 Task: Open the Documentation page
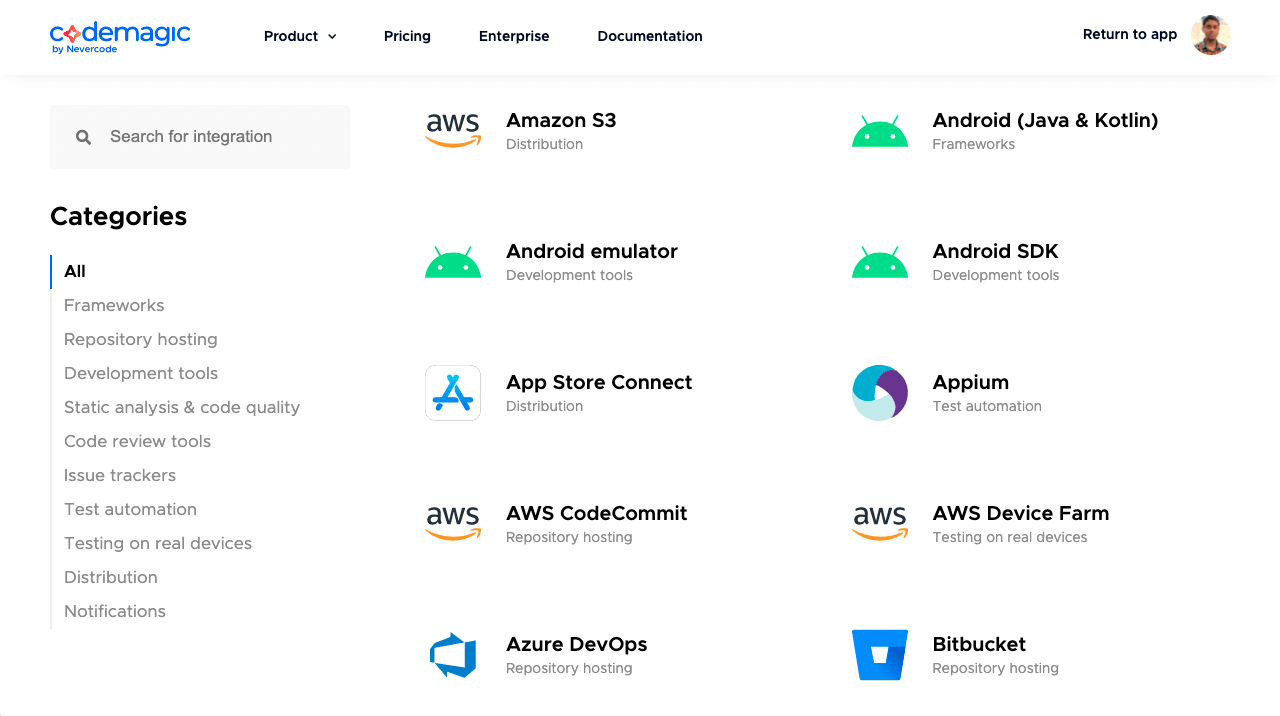(x=650, y=36)
